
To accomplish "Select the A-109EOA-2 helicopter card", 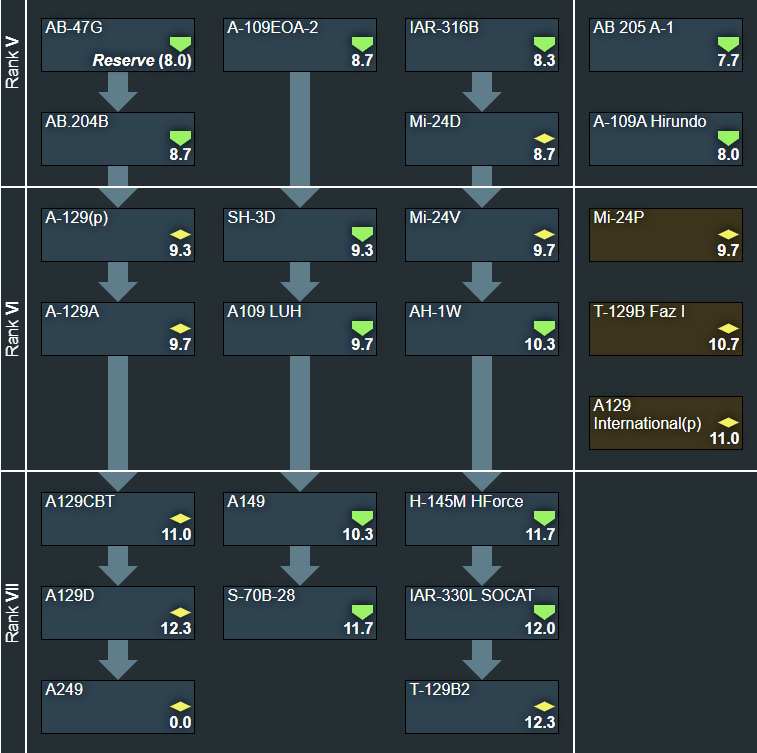I will point(299,43).
